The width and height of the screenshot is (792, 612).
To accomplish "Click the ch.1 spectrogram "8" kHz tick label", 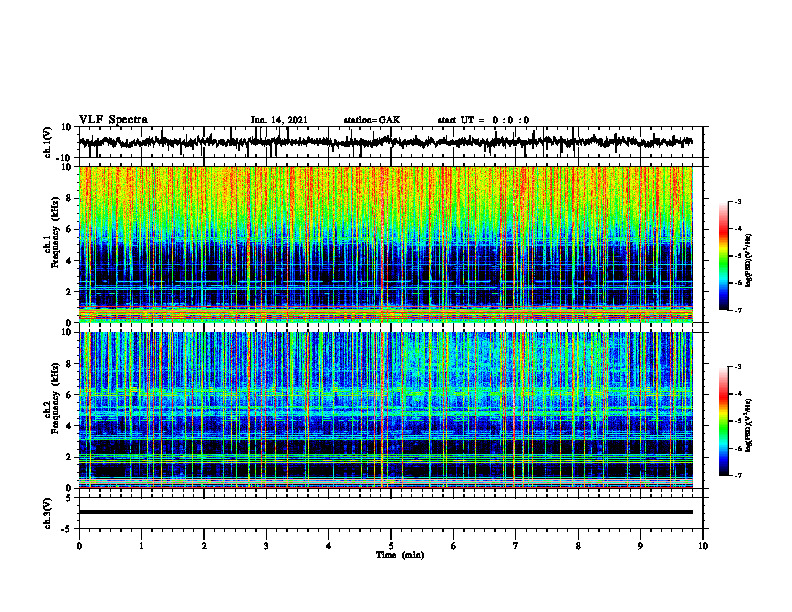I will (x=70, y=198).
